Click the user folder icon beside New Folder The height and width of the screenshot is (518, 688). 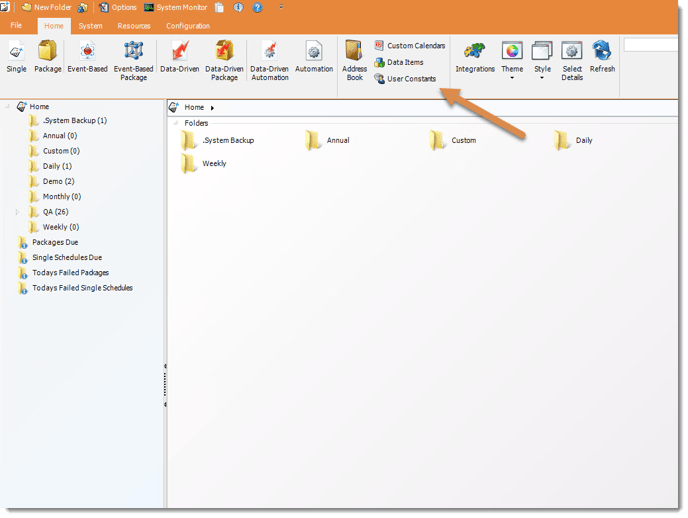coord(82,7)
